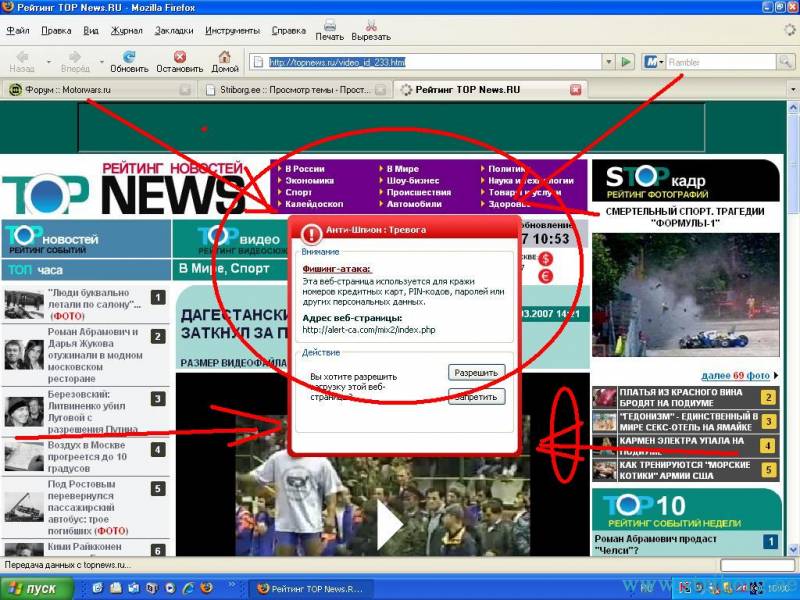This screenshot has width=800, height=600.
Task: Open the Шоу-бизнес section link
Action: tap(413, 181)
